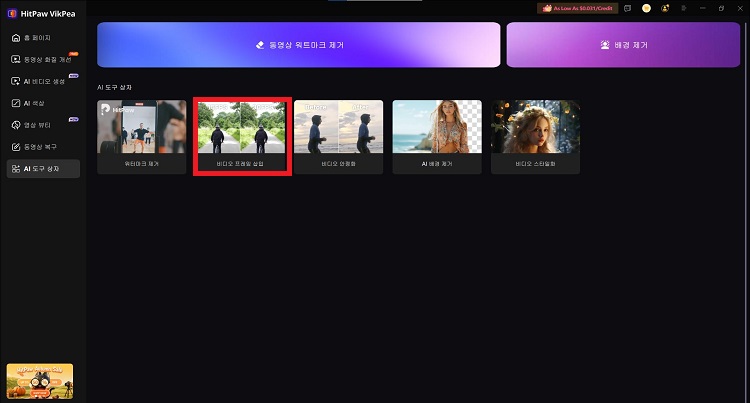Click the AI 도구 상자 section heading
This screenshot has width=750, height=403.
tap(114, 87)
